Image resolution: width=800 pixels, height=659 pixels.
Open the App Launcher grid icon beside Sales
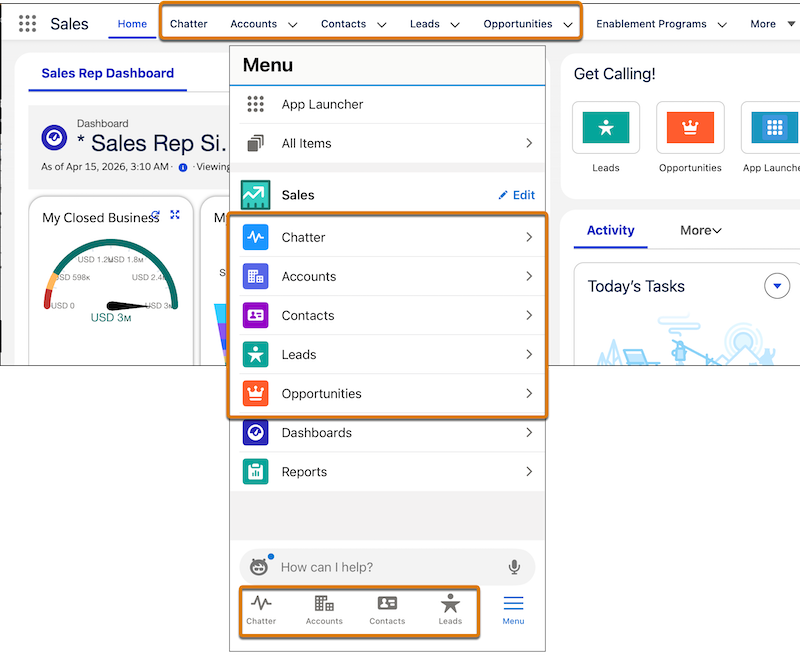[x=27, y=23]
